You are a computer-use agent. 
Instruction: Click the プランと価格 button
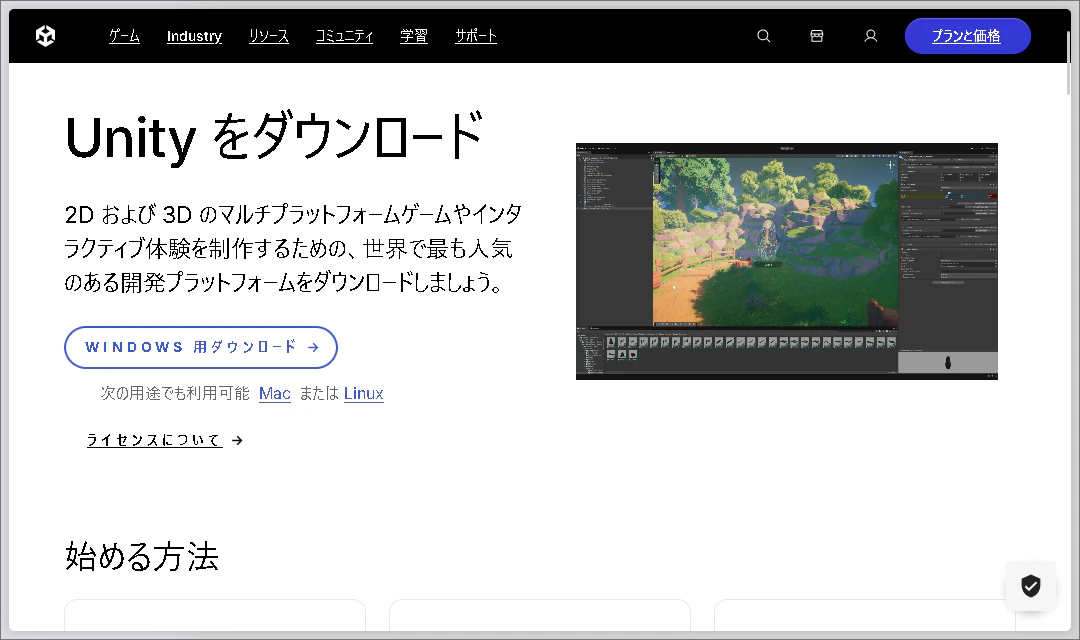[x=967, y=36]
